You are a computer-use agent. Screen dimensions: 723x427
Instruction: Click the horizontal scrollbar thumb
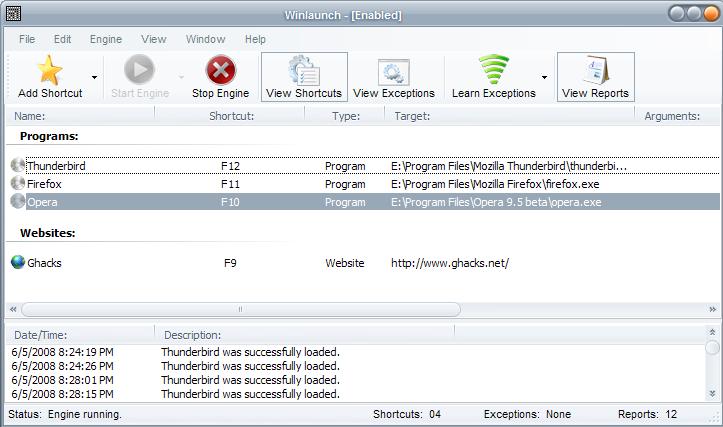(x=241, y=309)
